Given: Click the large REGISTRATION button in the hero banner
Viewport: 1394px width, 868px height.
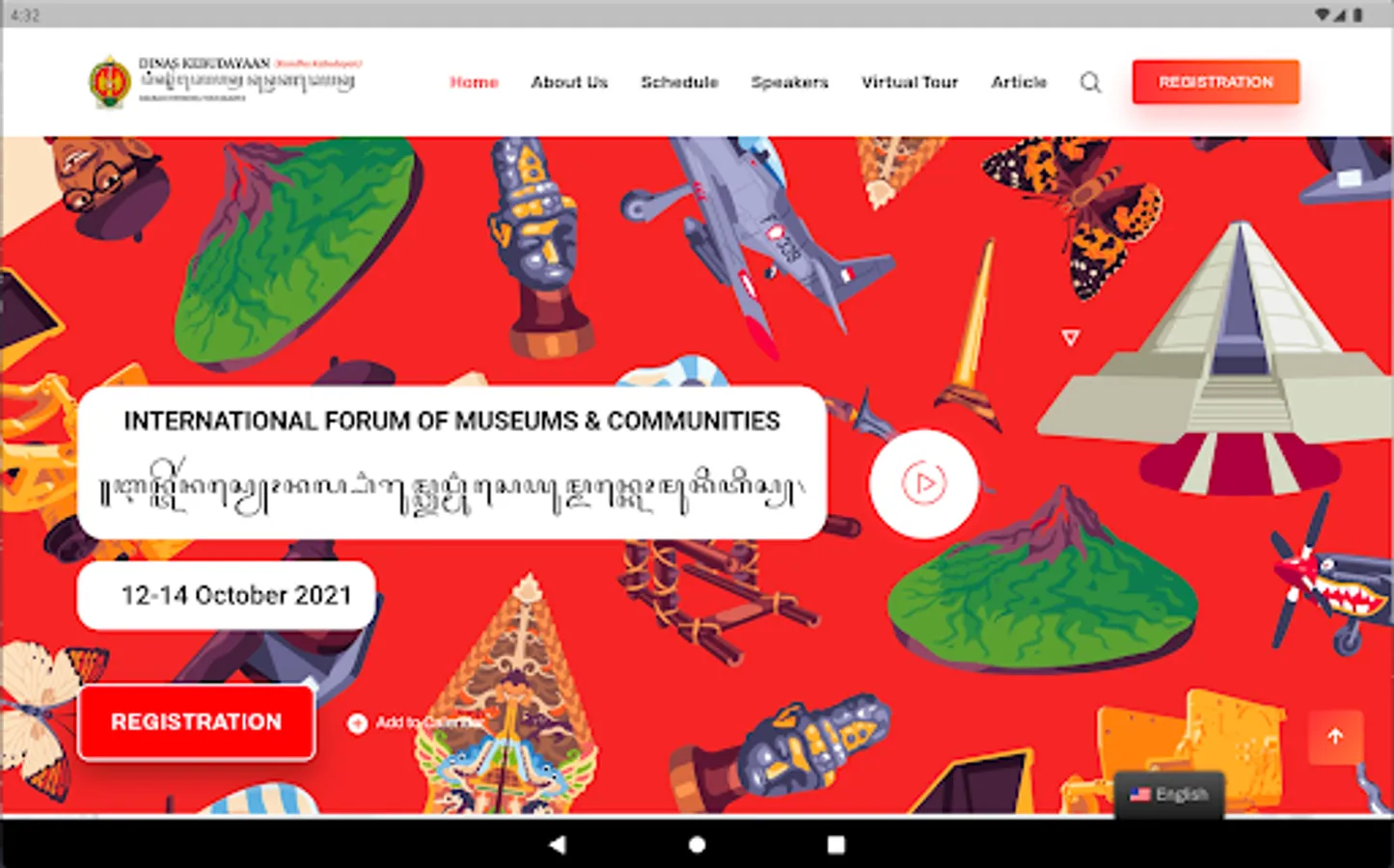Looking at the screenshot, I should [x=197, y=722].
